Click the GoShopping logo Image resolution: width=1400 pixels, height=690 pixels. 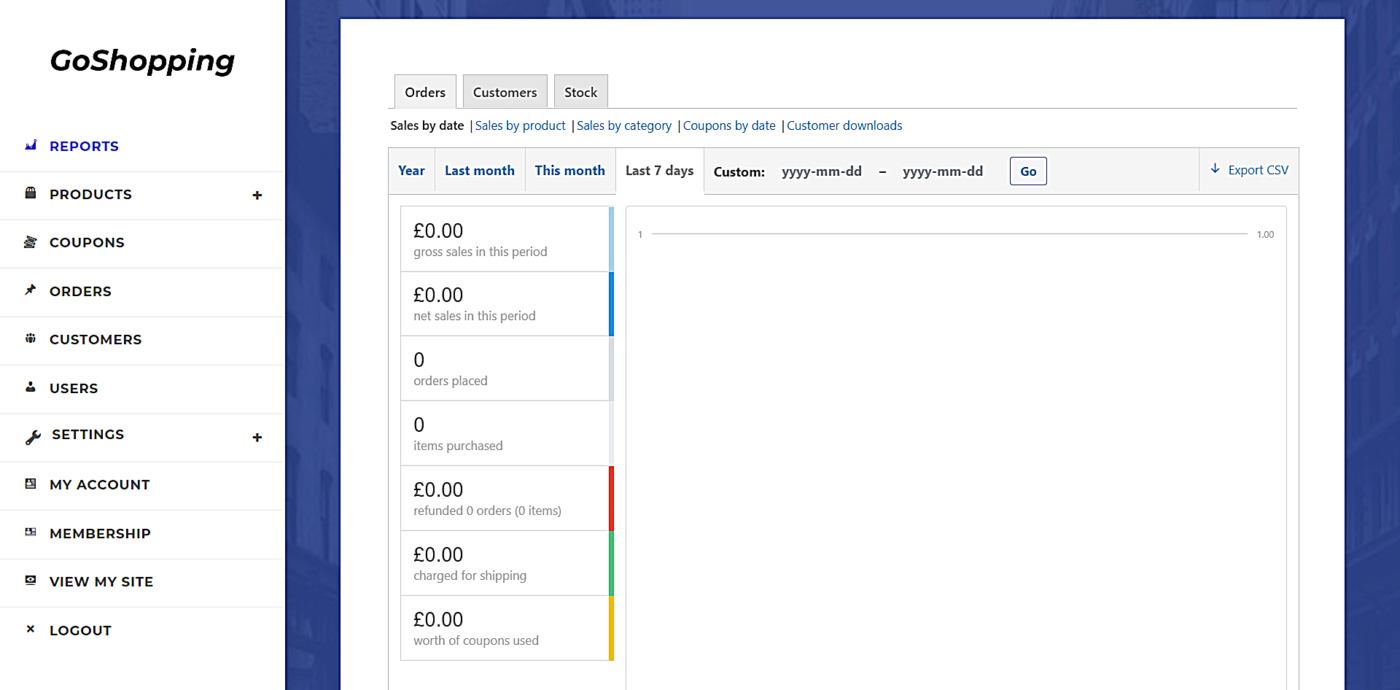pyautogui.click(x=142, y=61)
